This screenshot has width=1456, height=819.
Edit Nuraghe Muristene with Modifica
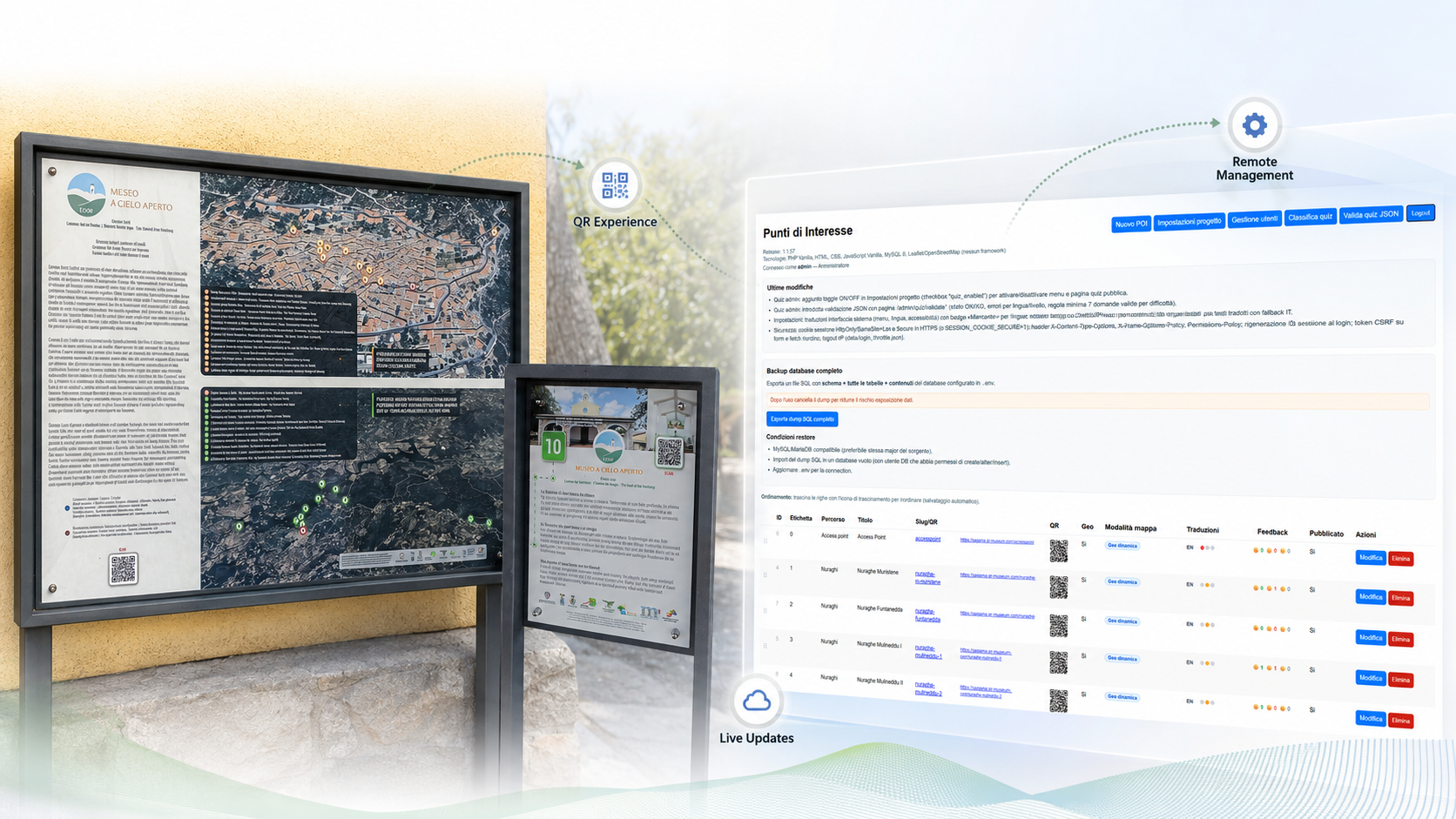tap(1370, 597)
